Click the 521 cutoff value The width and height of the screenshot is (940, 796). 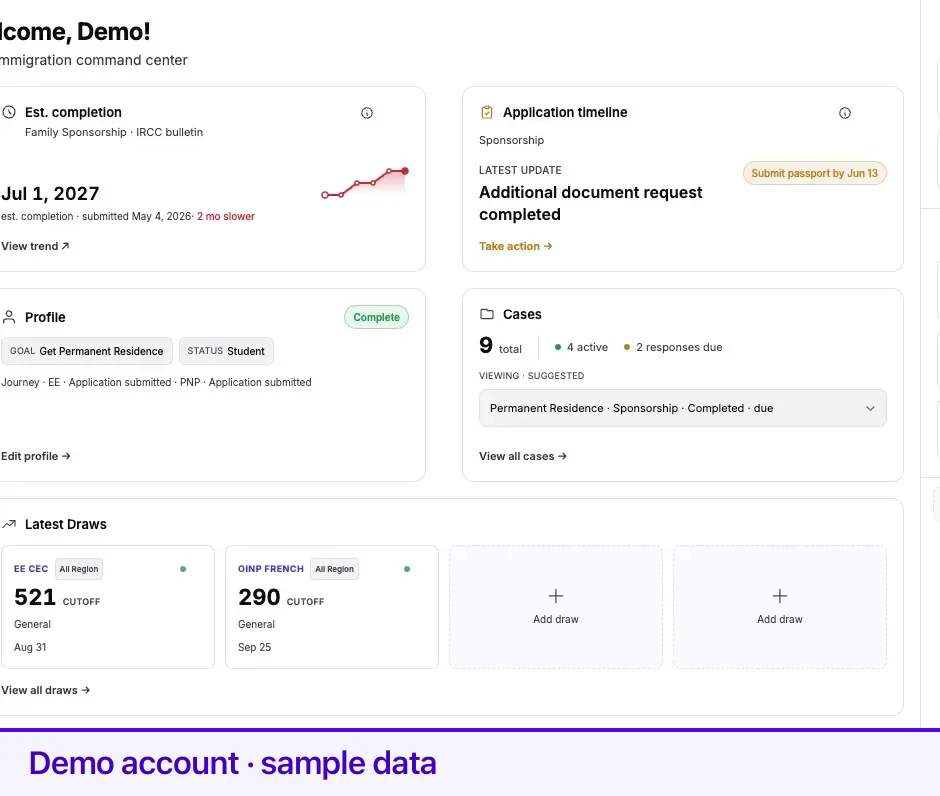[35, 597]
